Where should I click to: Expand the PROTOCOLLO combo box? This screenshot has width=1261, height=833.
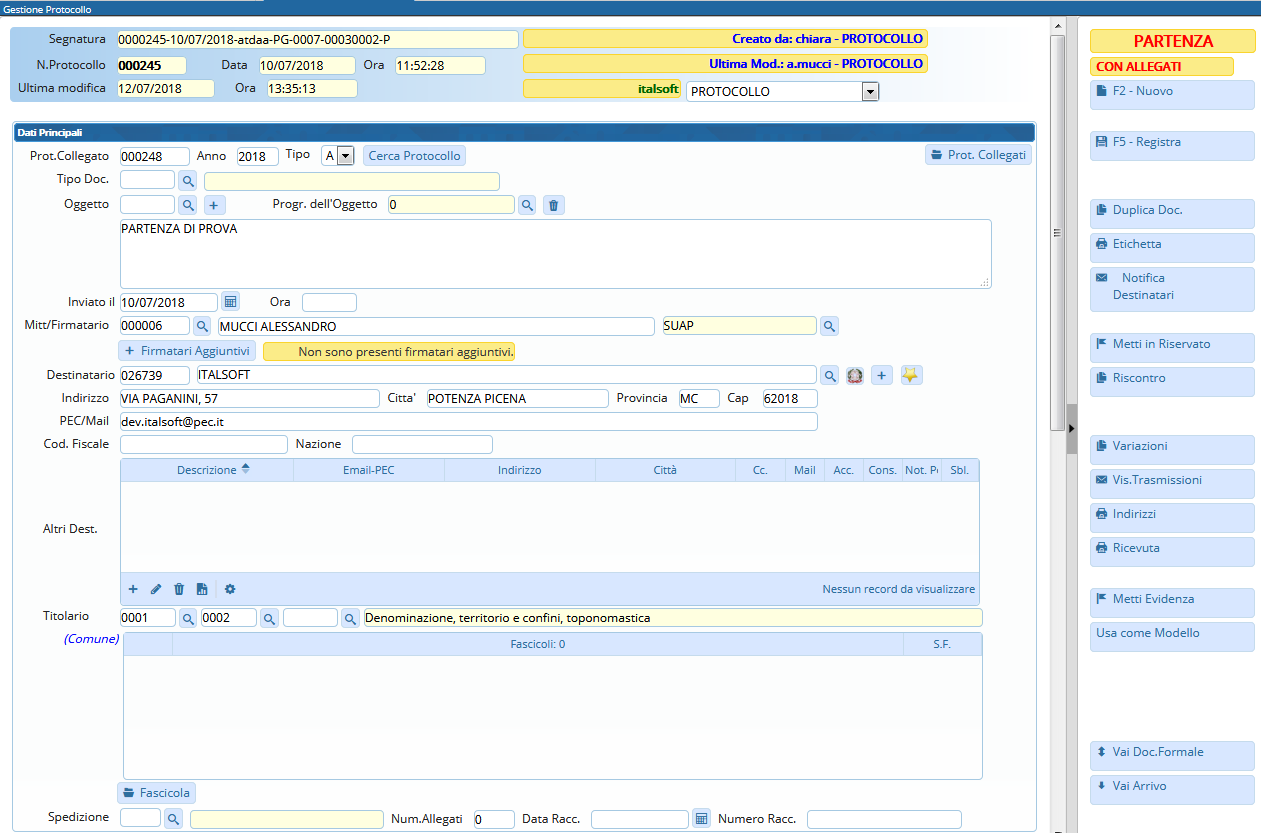tap(870, 91)
